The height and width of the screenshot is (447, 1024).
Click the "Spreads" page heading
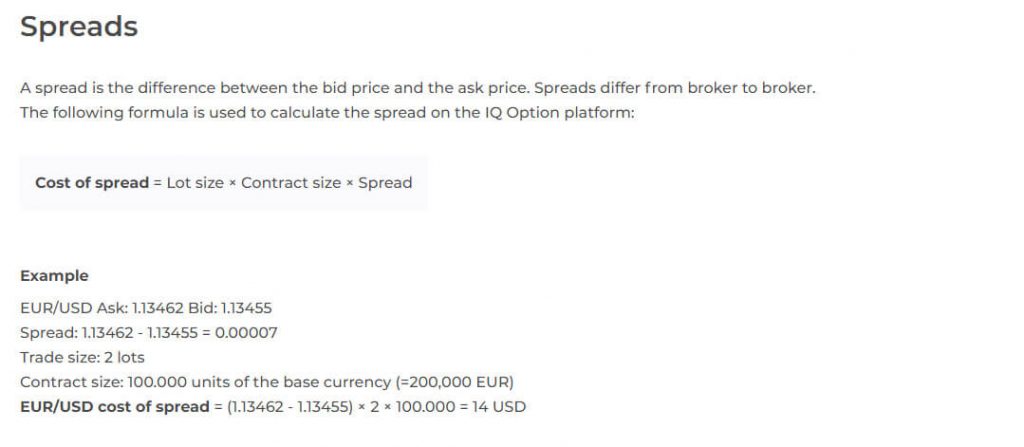coord(79,27)
